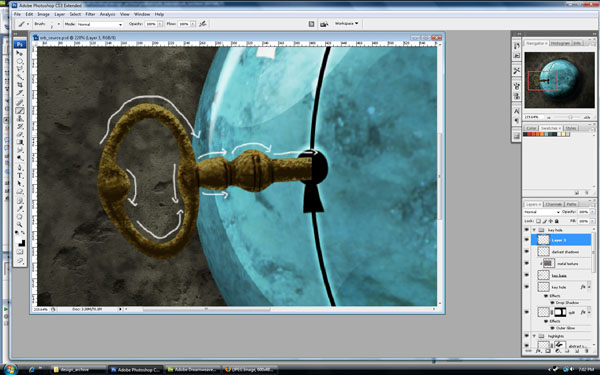Viewport: 600px width, 375px height.
Task: Select the Path Selection tool
Action: [20, 184]
